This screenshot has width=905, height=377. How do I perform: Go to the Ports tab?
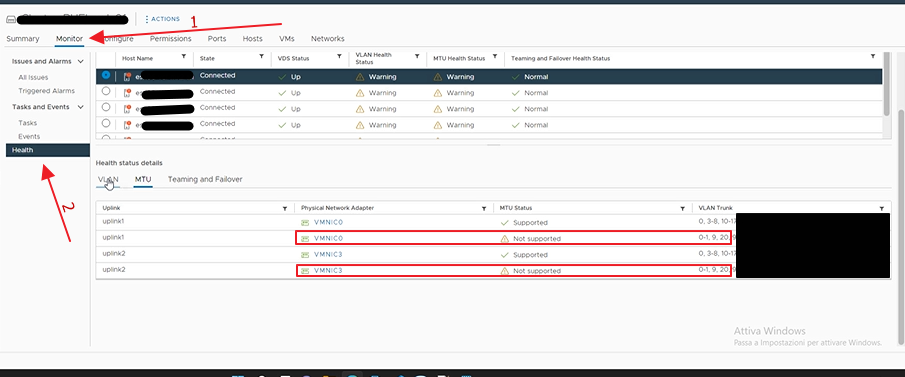(x=217, y=39)
